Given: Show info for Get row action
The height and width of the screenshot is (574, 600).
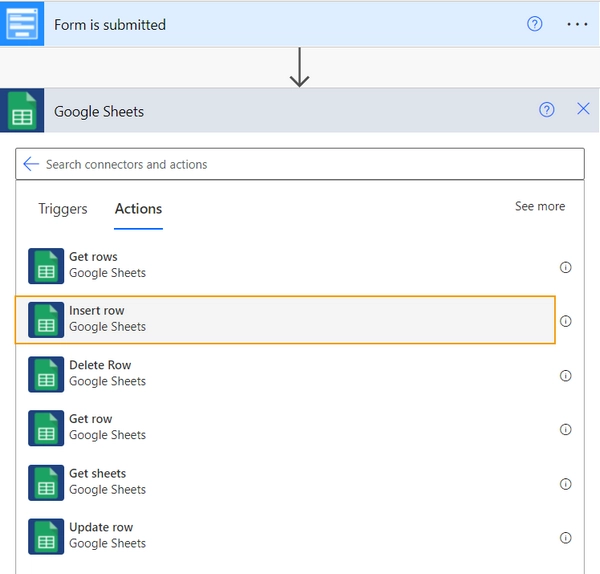Looking at the screenshot, I should 565,429.
